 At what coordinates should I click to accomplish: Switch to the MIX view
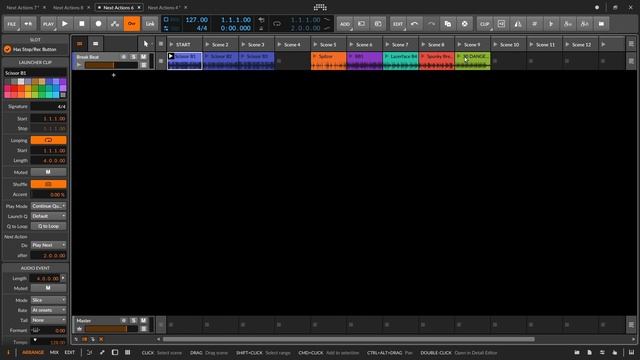click(x=54, y=352)
